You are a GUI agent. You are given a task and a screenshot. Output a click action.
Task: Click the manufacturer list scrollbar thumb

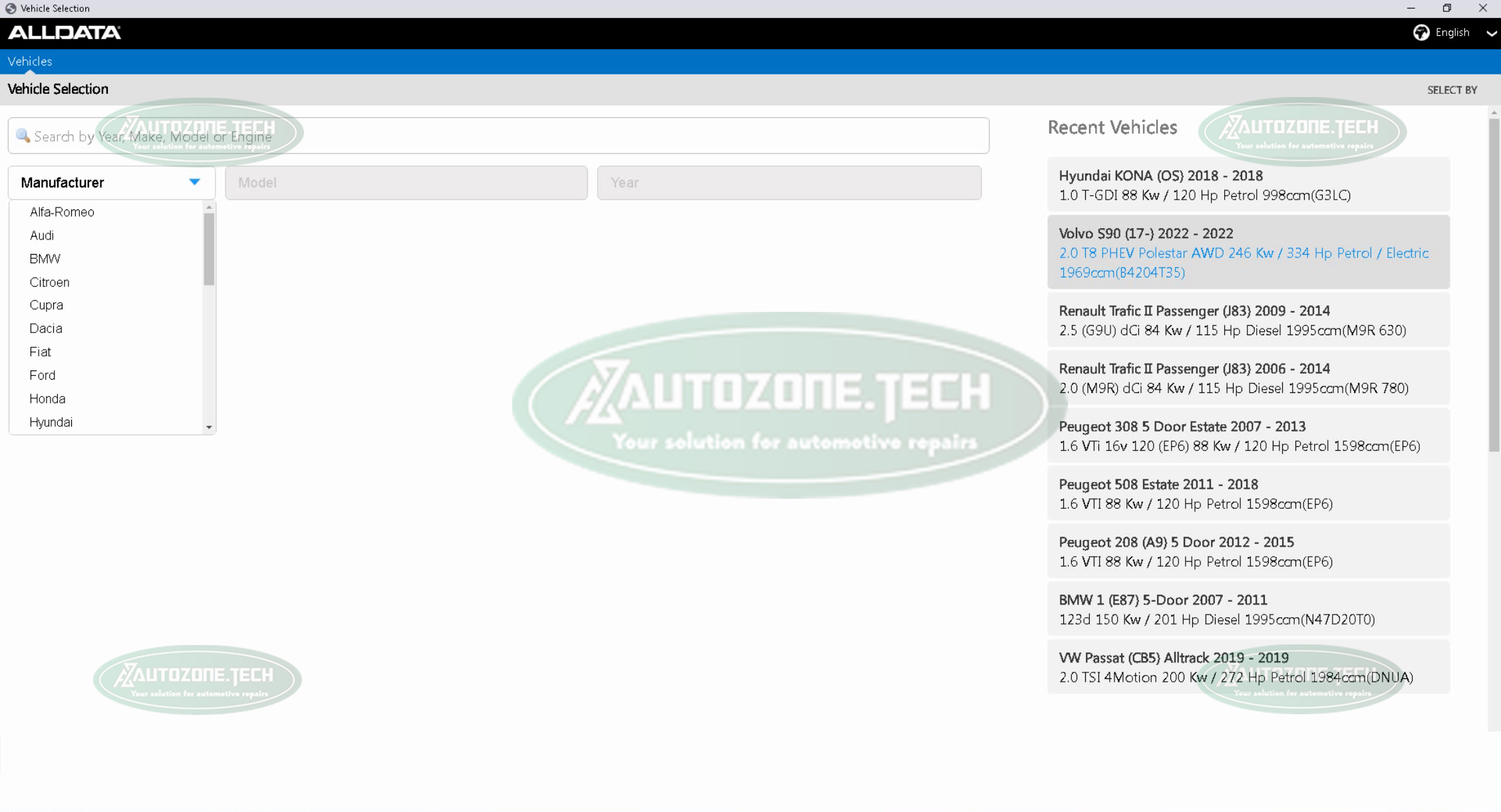point(209,249)
